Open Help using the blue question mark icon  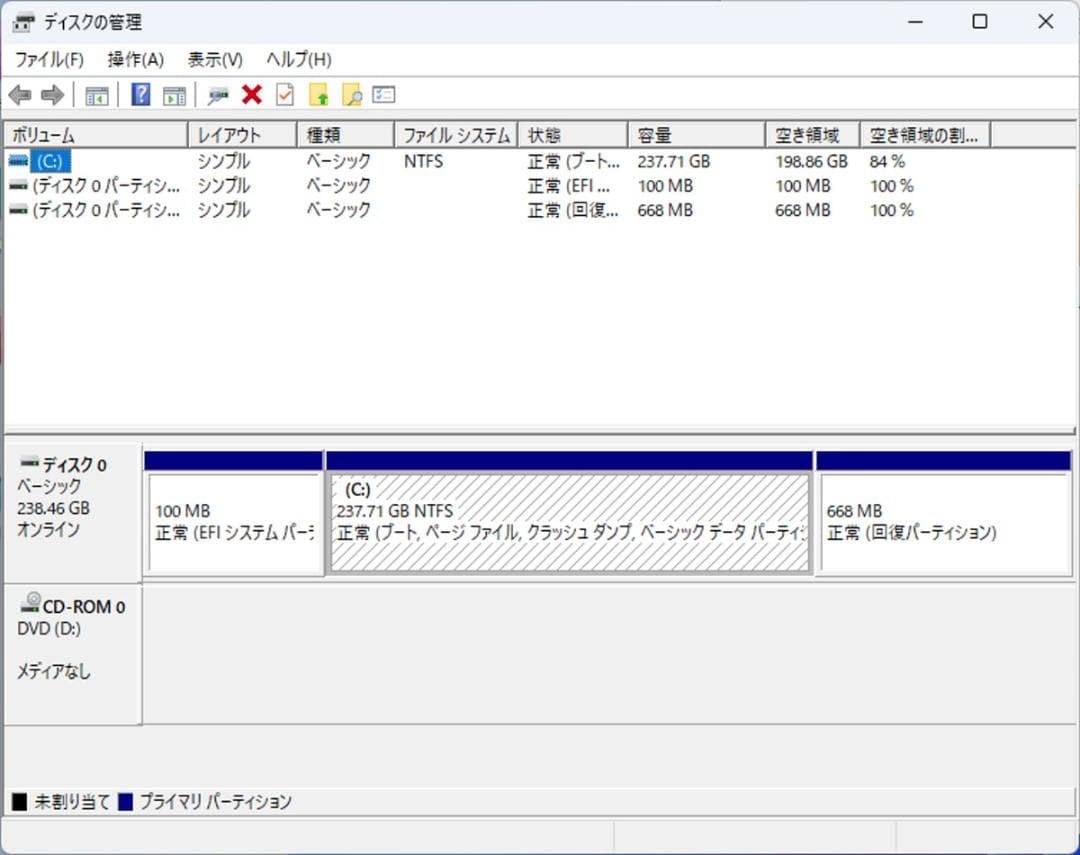click(x=140, y=94)
